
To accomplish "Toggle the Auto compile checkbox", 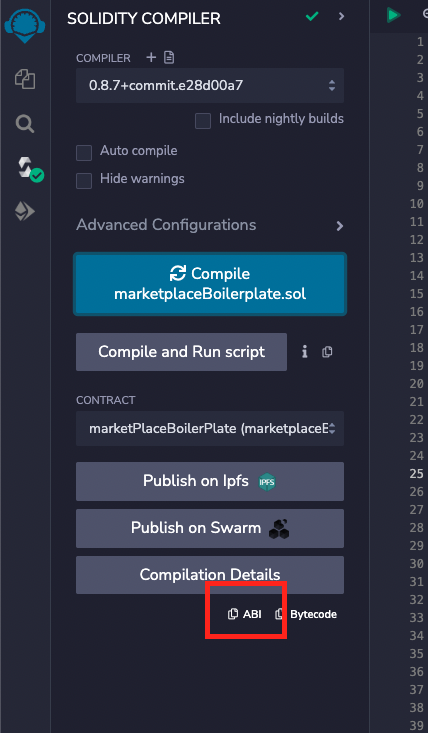I will (84, 153).
